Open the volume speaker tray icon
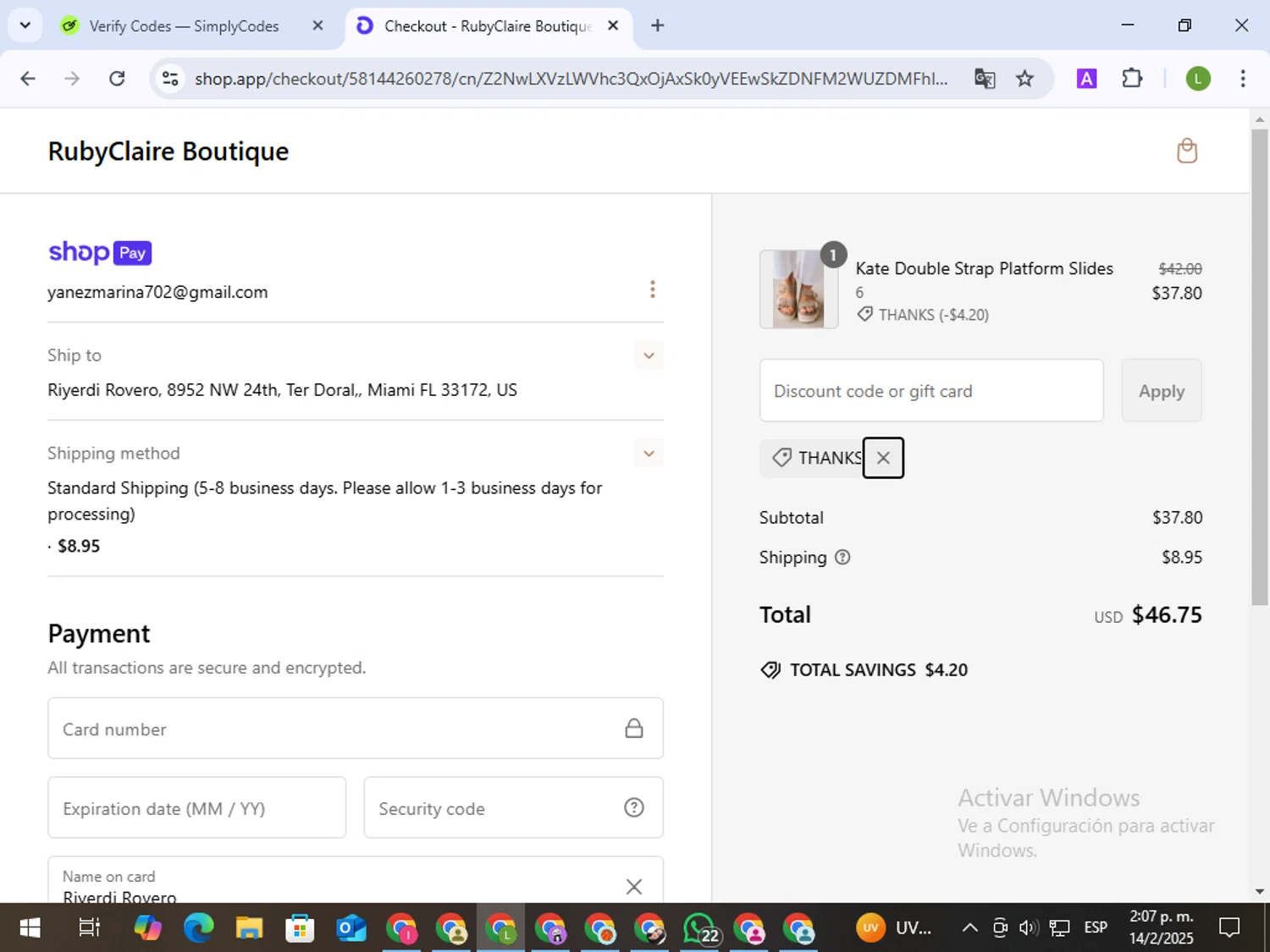 1029,928
